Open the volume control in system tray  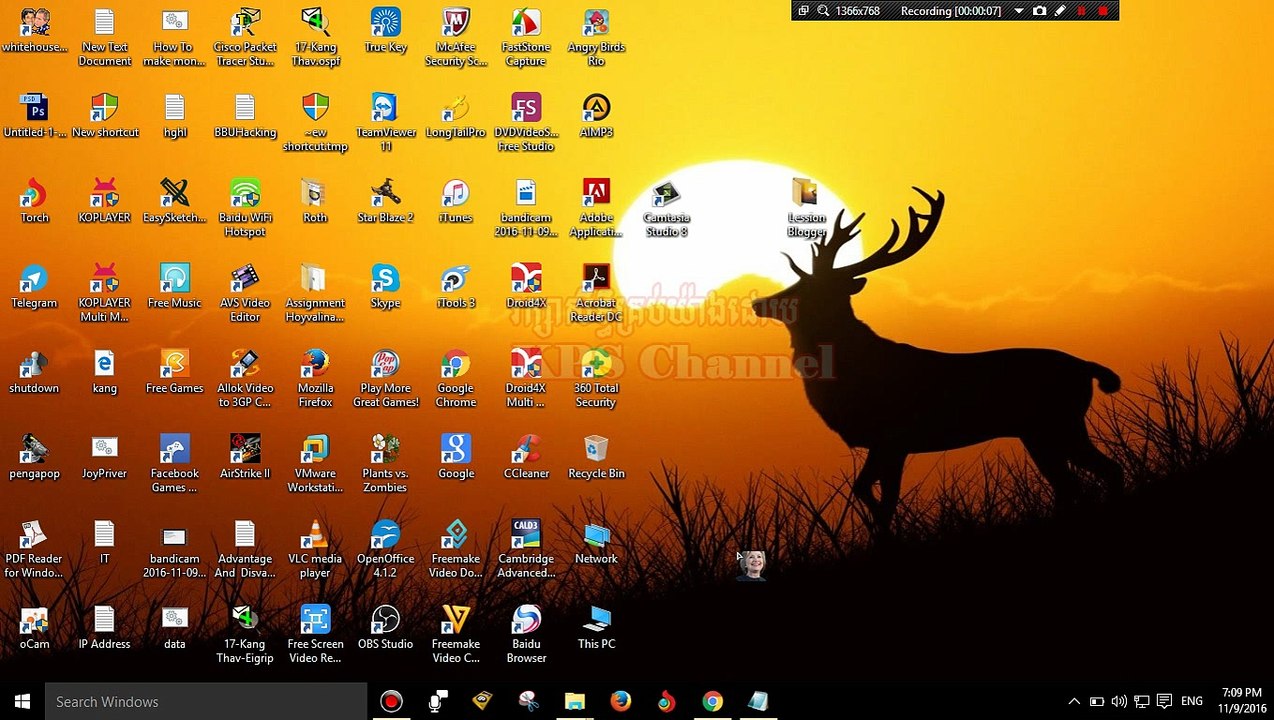click(1119, 702)
